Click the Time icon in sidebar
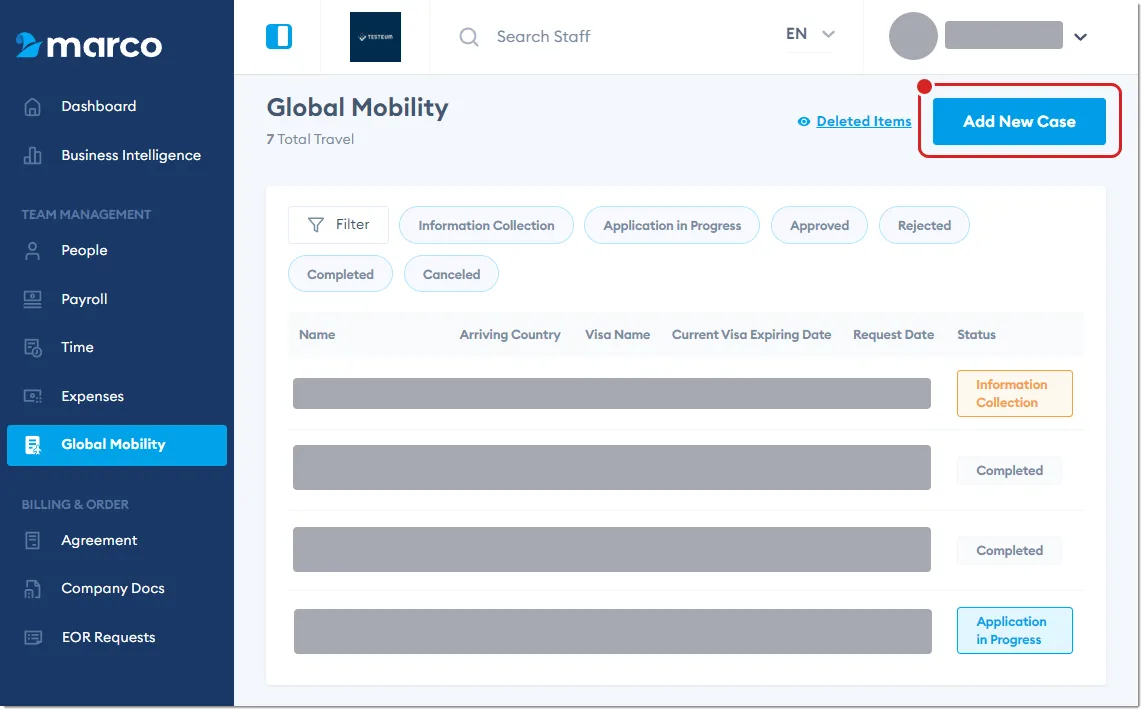 32,347
